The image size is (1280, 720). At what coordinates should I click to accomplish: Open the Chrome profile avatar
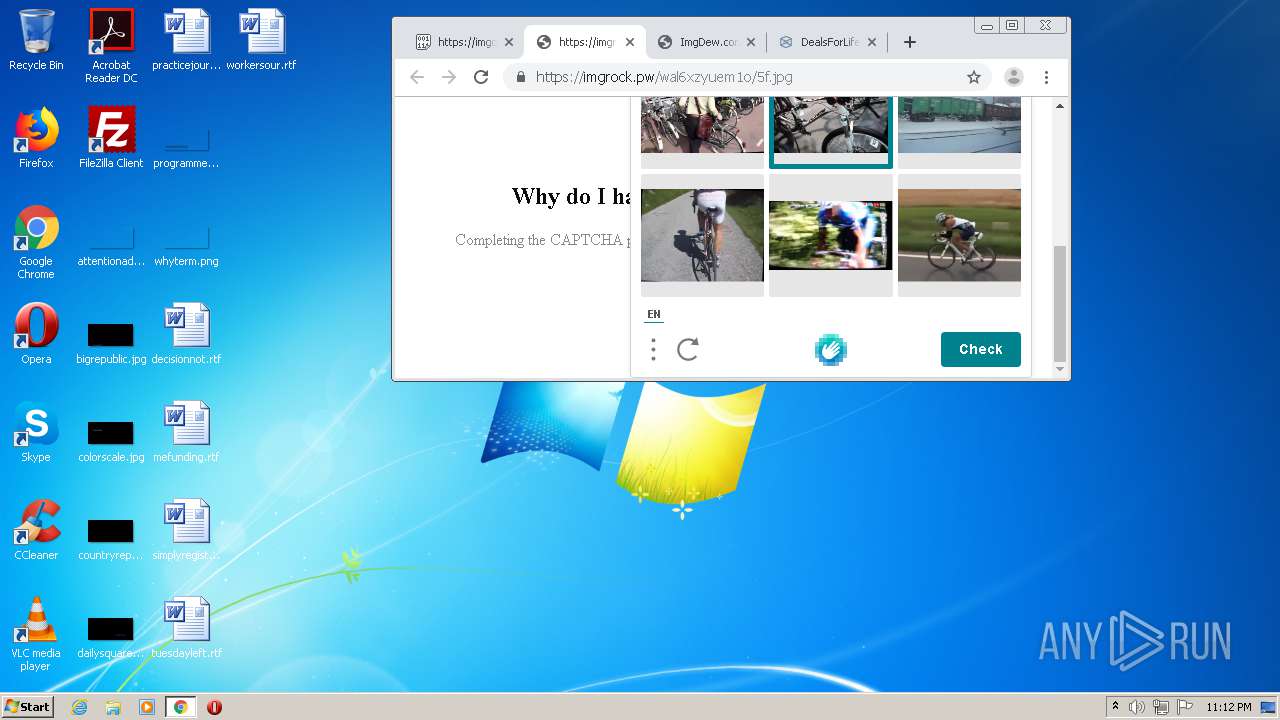pos(1013,77)
